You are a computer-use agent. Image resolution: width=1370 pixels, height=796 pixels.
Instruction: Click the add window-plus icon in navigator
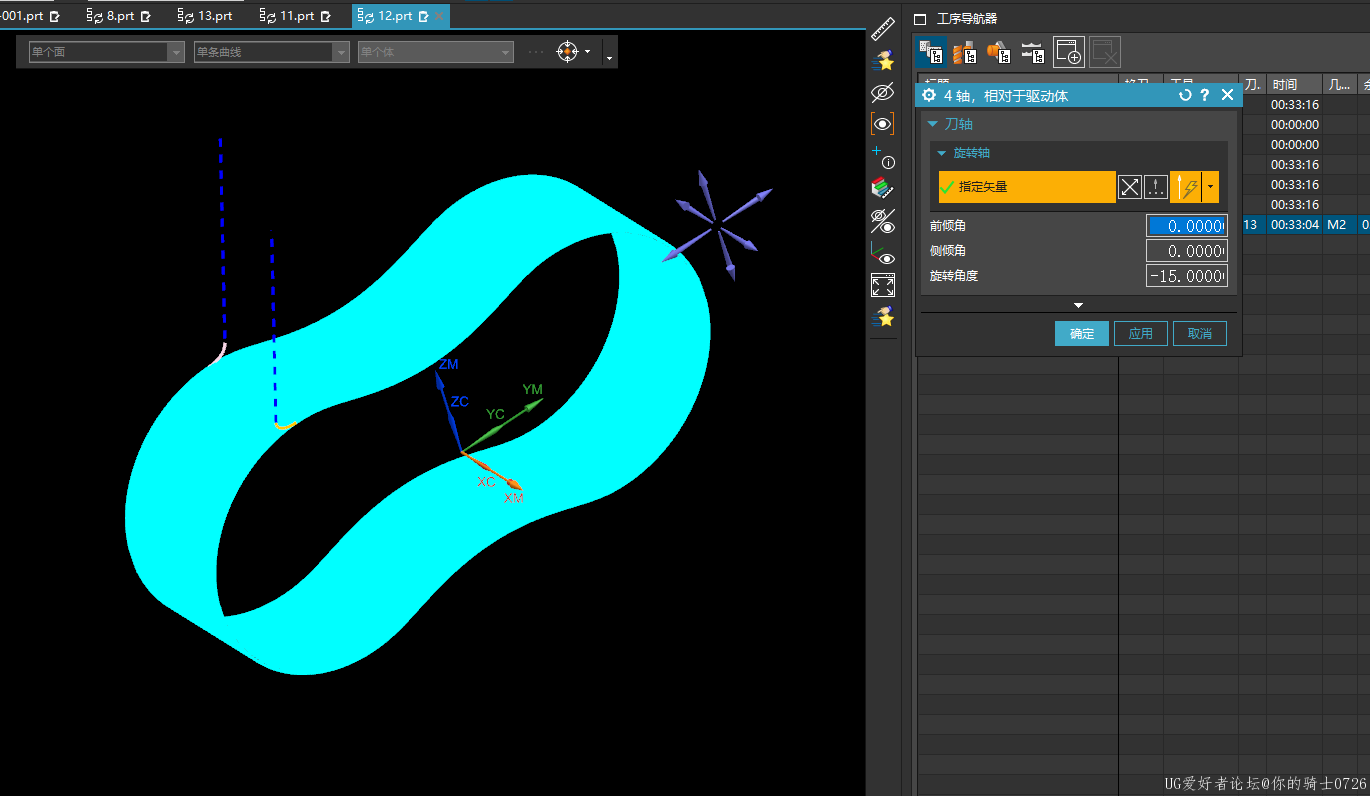(x=1069, y=52)
